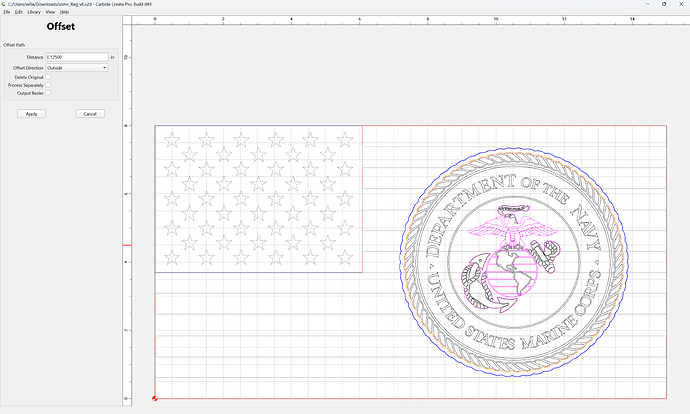This screenshot has height=414, width=690.
Task: Open the File menu
Action: click(7, 12)
